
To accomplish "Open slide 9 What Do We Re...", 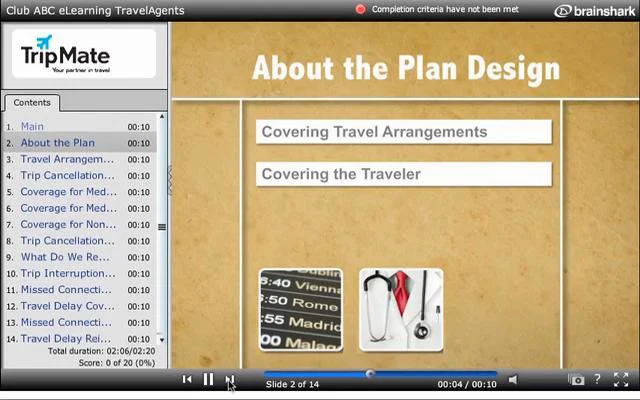I will [65, 257].
